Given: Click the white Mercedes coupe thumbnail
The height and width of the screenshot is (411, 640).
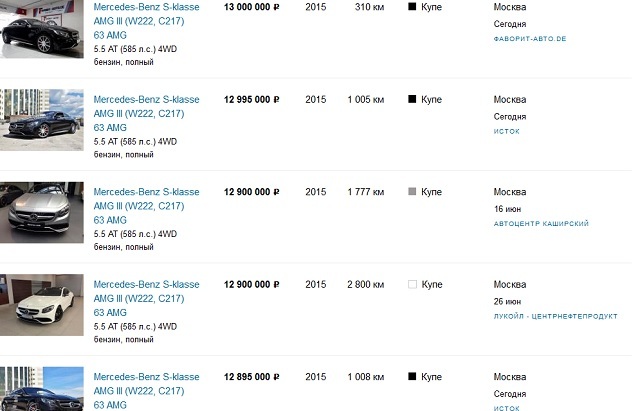Looking at the screenshot, I should (x=42, y=305).
